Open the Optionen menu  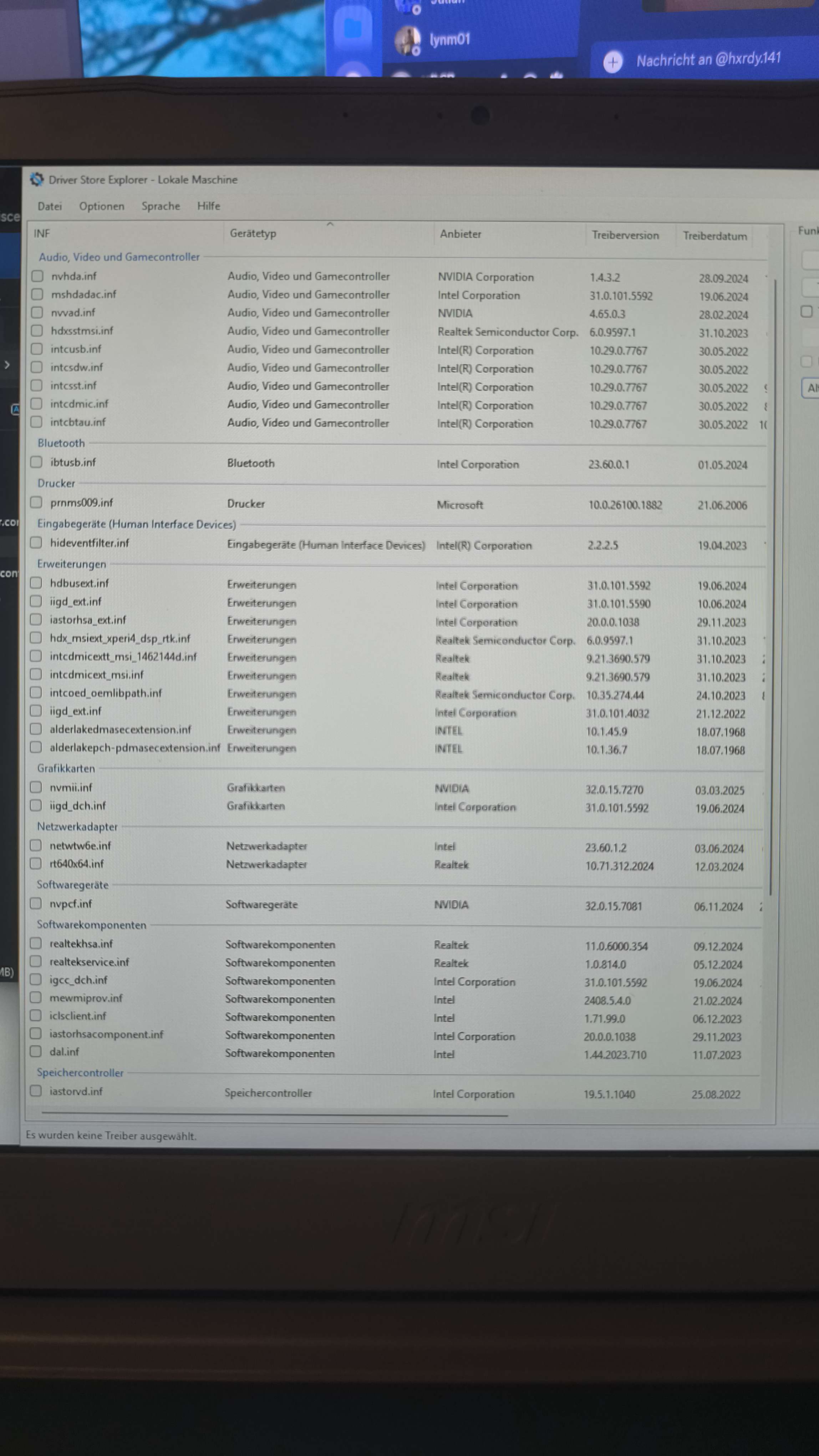pos(102,206)
